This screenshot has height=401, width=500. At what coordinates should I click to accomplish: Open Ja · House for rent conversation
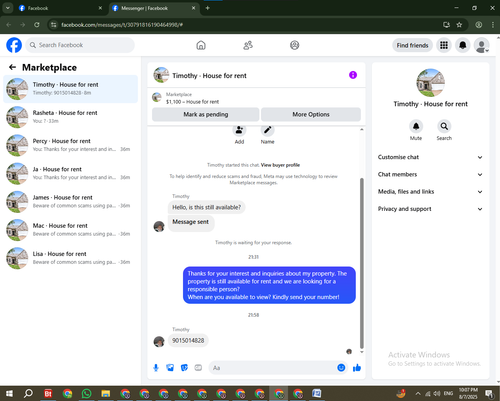tap(70, 173)
